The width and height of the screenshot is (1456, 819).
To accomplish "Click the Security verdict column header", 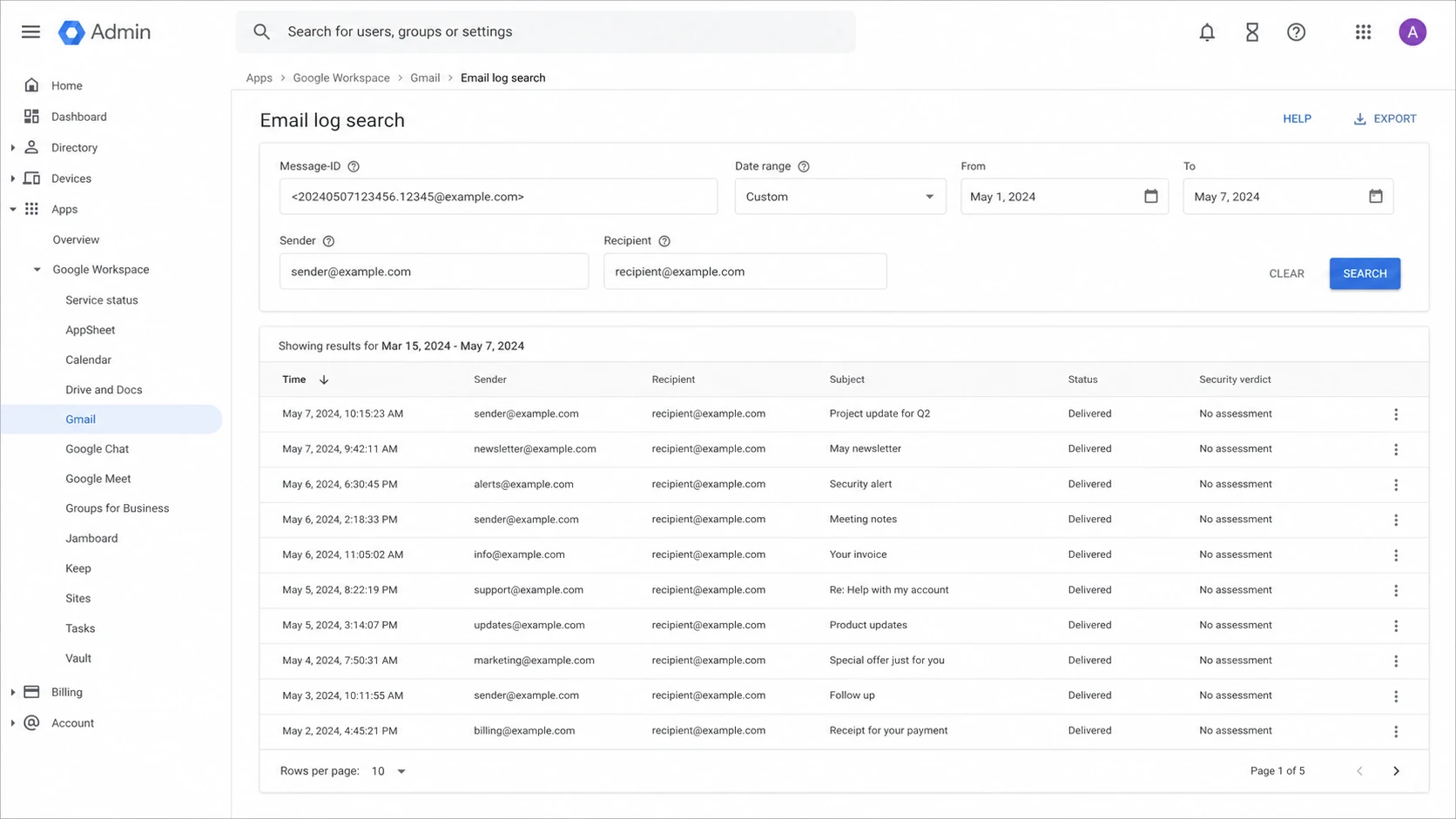I will tap(1235, 379).
